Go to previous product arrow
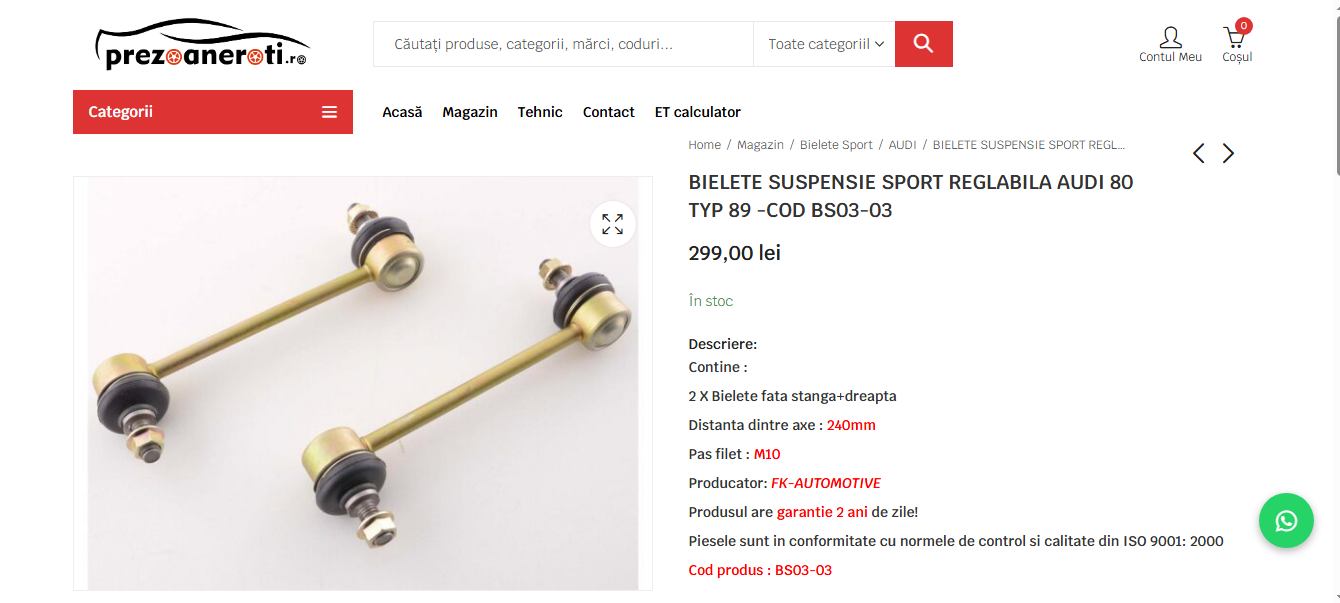 (x=1198, y=153)
